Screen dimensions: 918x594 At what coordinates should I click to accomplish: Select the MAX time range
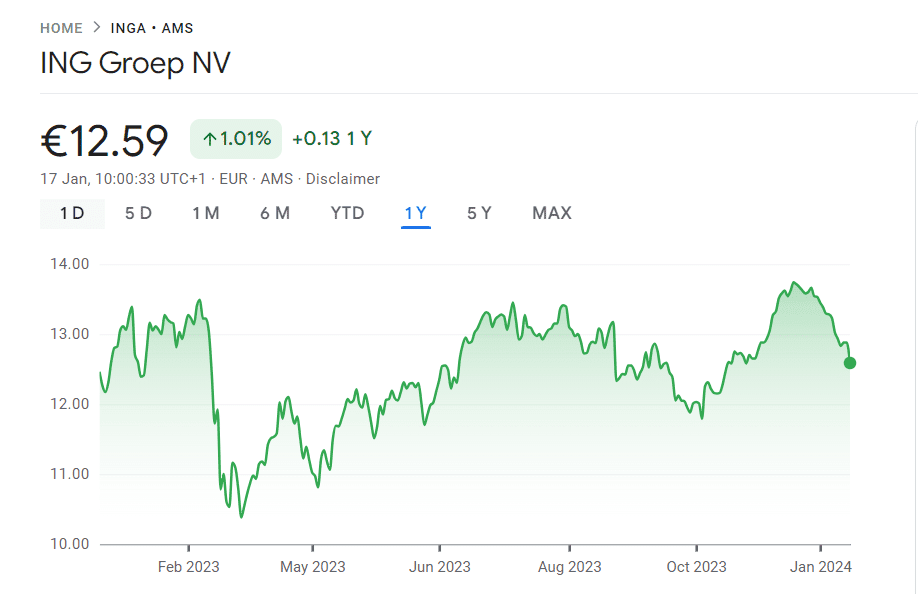pyautogui.click(x=552, y=213)
